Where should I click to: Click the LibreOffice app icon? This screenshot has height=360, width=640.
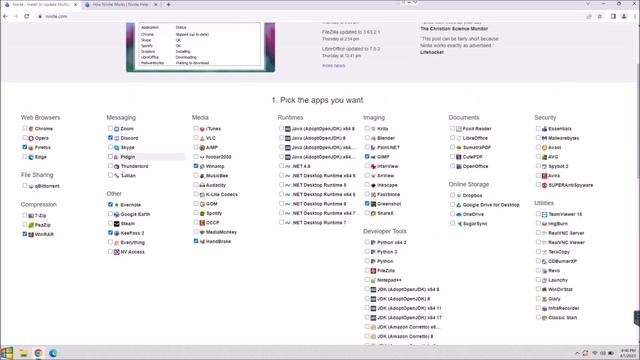point(459,138)
